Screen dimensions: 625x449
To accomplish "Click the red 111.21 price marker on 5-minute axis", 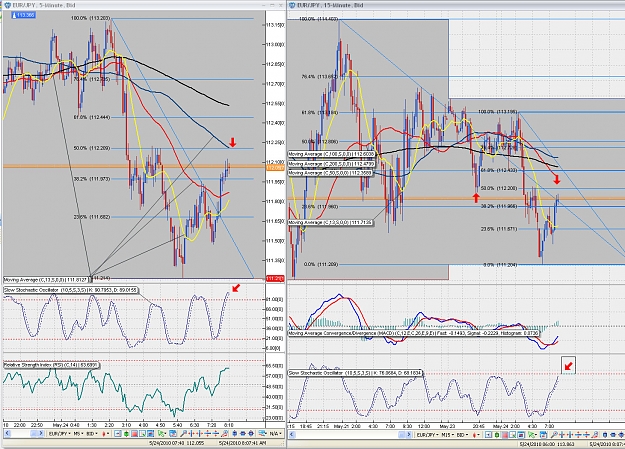I will click(275, 278).
